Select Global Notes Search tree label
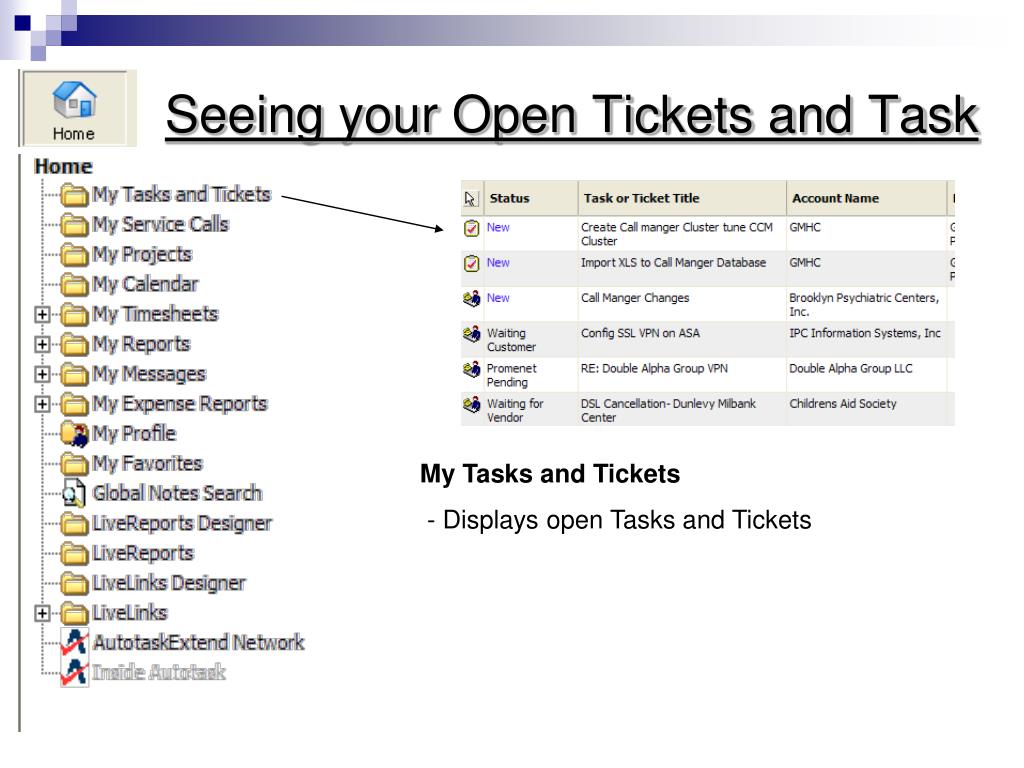Screen dimensions: 1024x768 click(177, 494)
